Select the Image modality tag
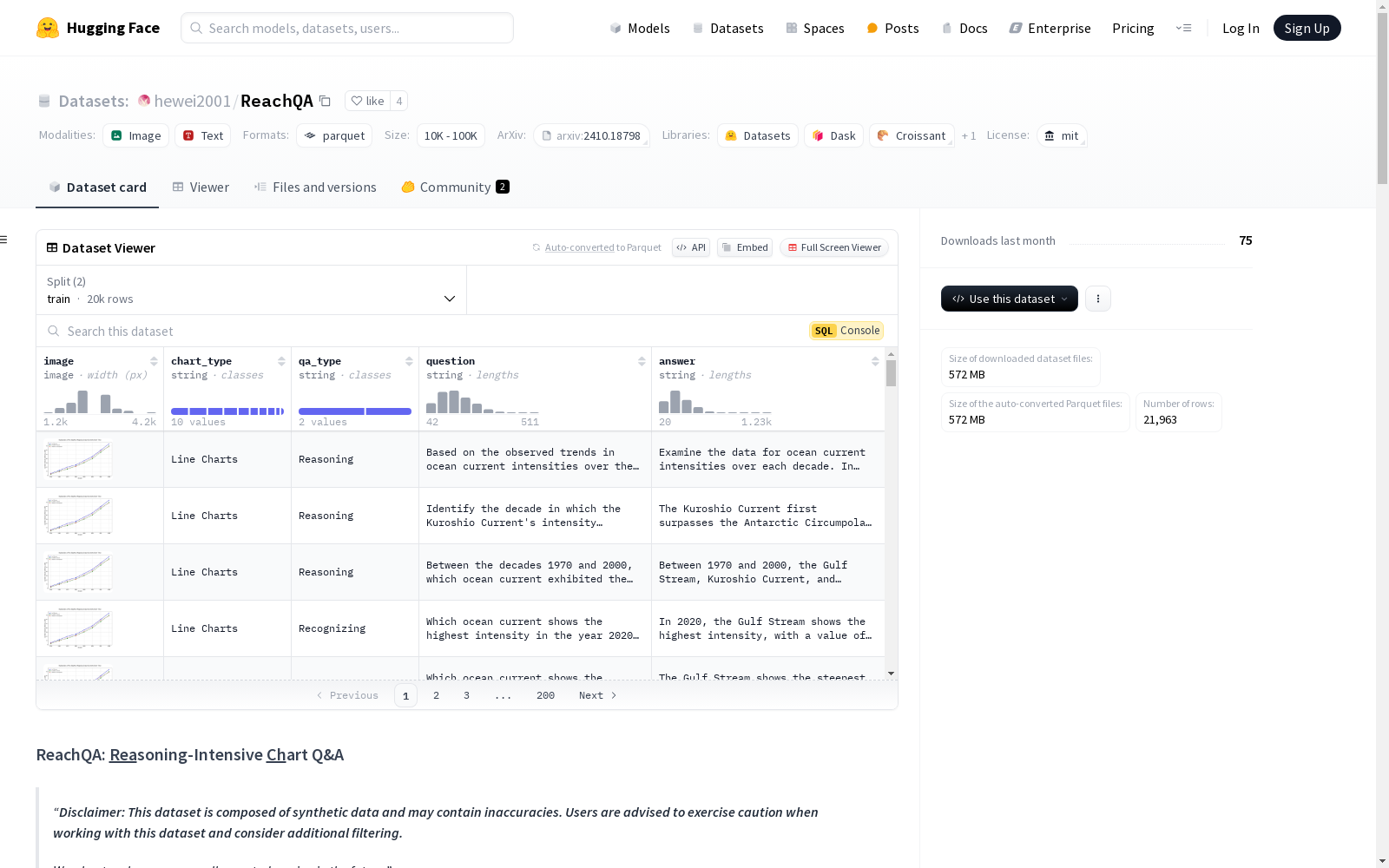Viewport: 1389px width, 868px height. (135, 135)
